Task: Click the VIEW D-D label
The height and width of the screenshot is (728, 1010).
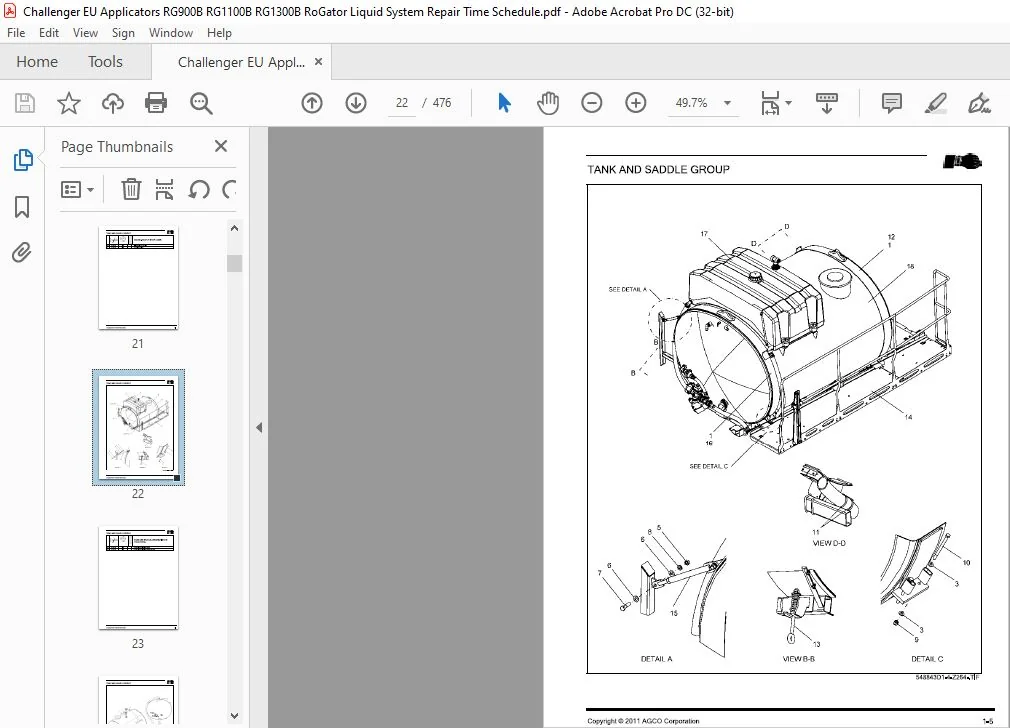Action: click(829, 543)
